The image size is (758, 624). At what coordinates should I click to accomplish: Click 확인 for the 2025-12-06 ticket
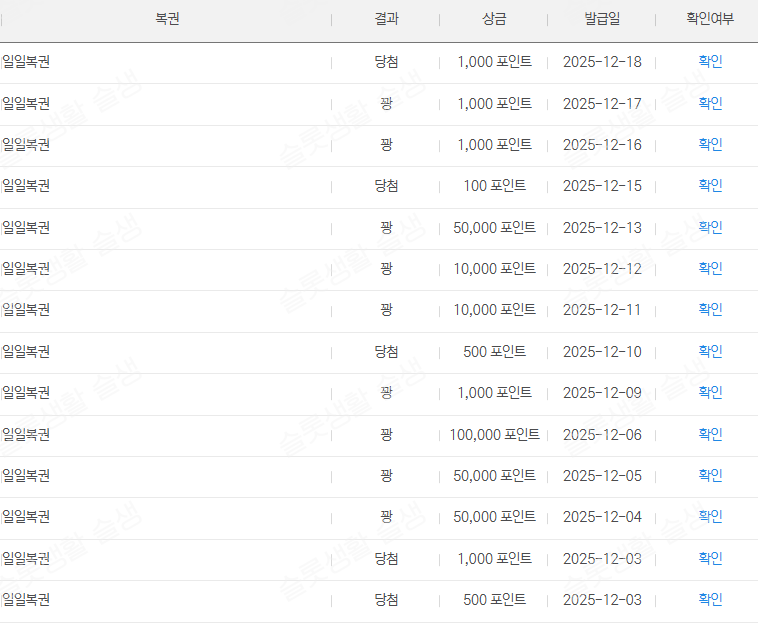710,435
